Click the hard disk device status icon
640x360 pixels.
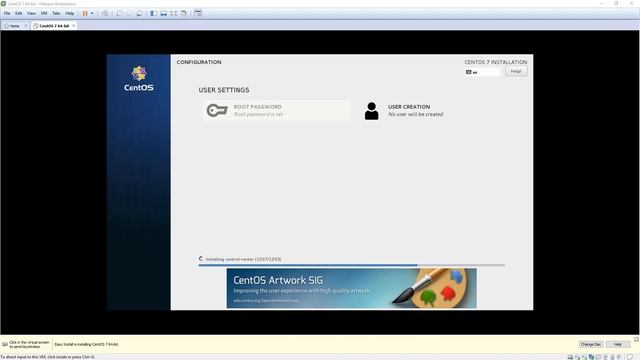(570, 357)
